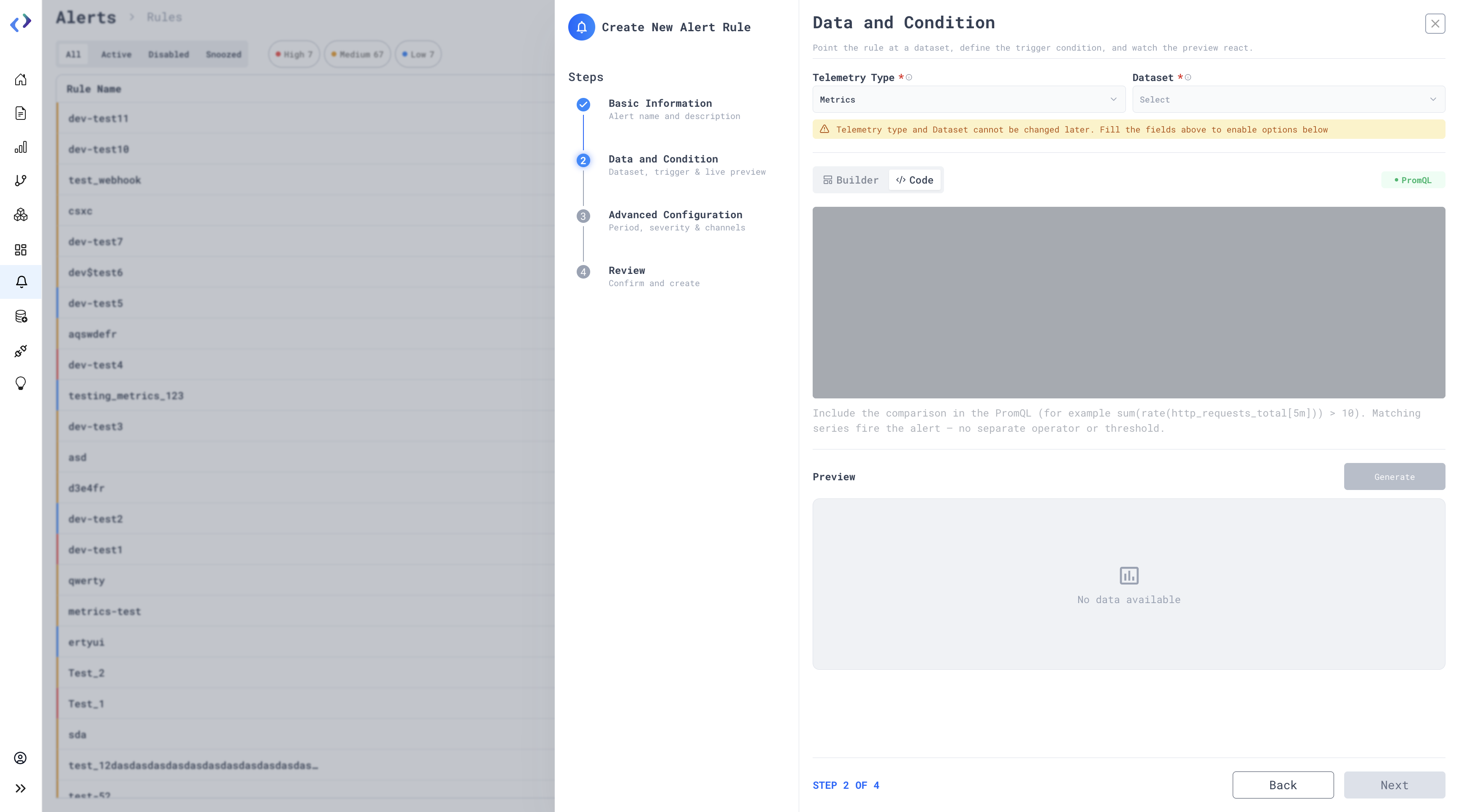1459x812 pixels.
Task: Open the dev-test11 rule row
Action: 306,118
